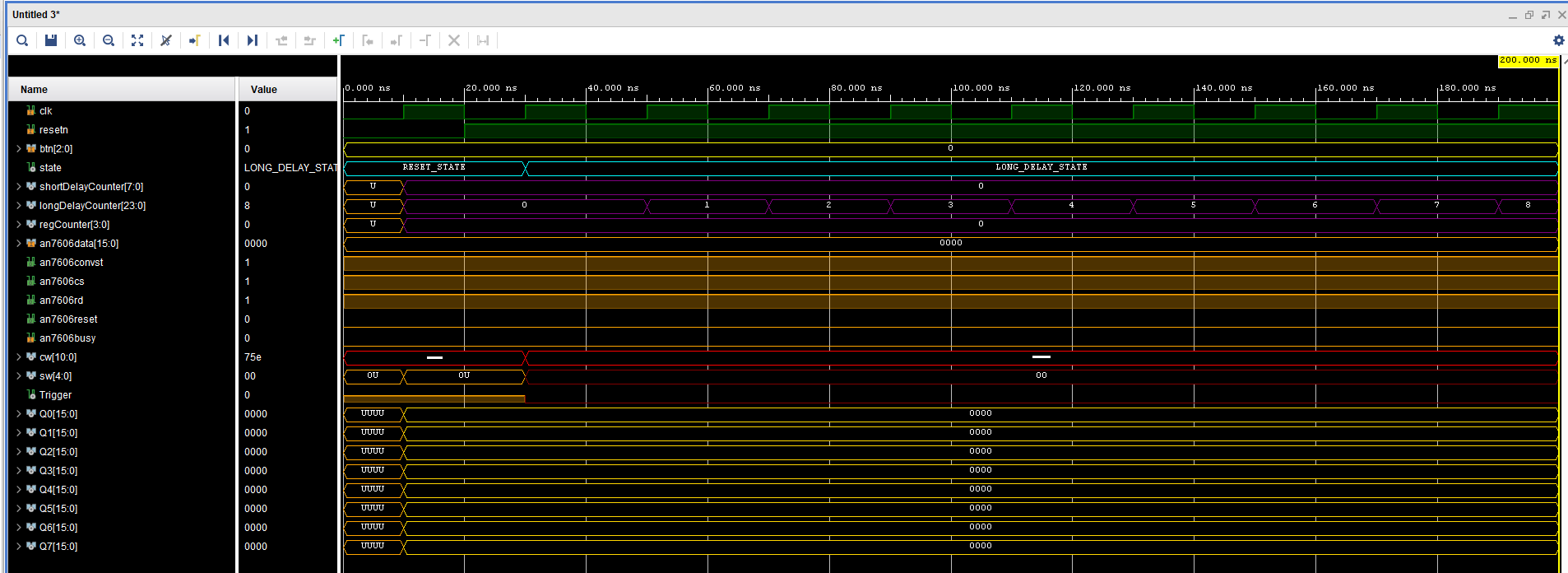The image size is (1568, 573).
Task: Select the Trigger signal
Action: [x=55, y=395]
